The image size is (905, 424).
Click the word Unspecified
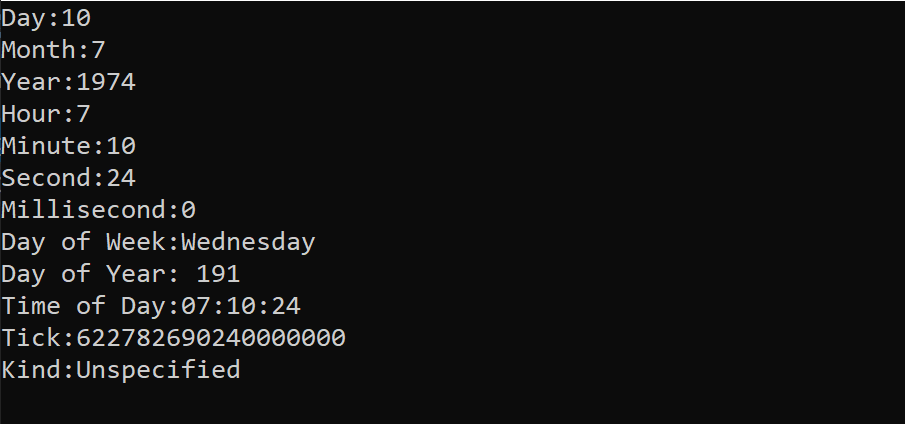click(158, 370)
